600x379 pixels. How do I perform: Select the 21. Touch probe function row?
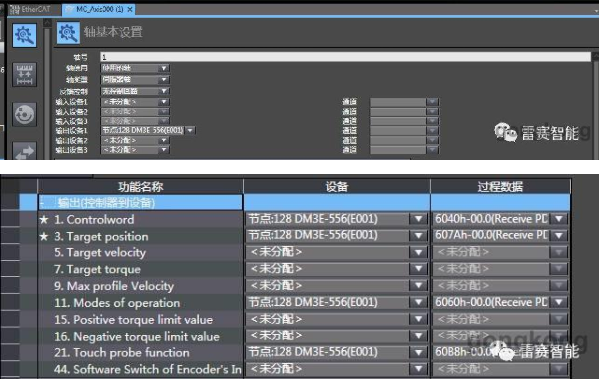(x=140, y=353)
